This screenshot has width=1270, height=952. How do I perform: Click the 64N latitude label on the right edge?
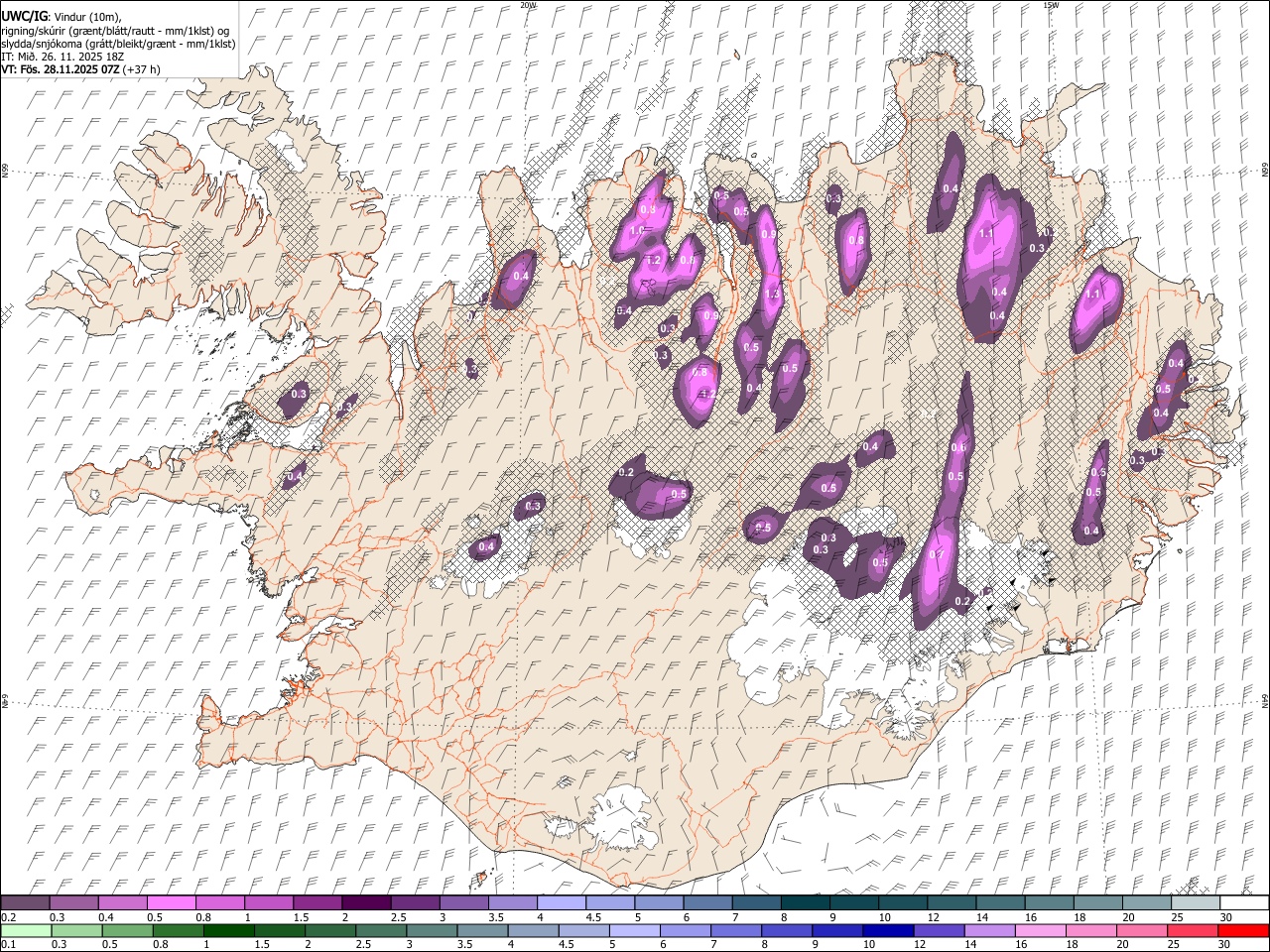click(1265, 700)
